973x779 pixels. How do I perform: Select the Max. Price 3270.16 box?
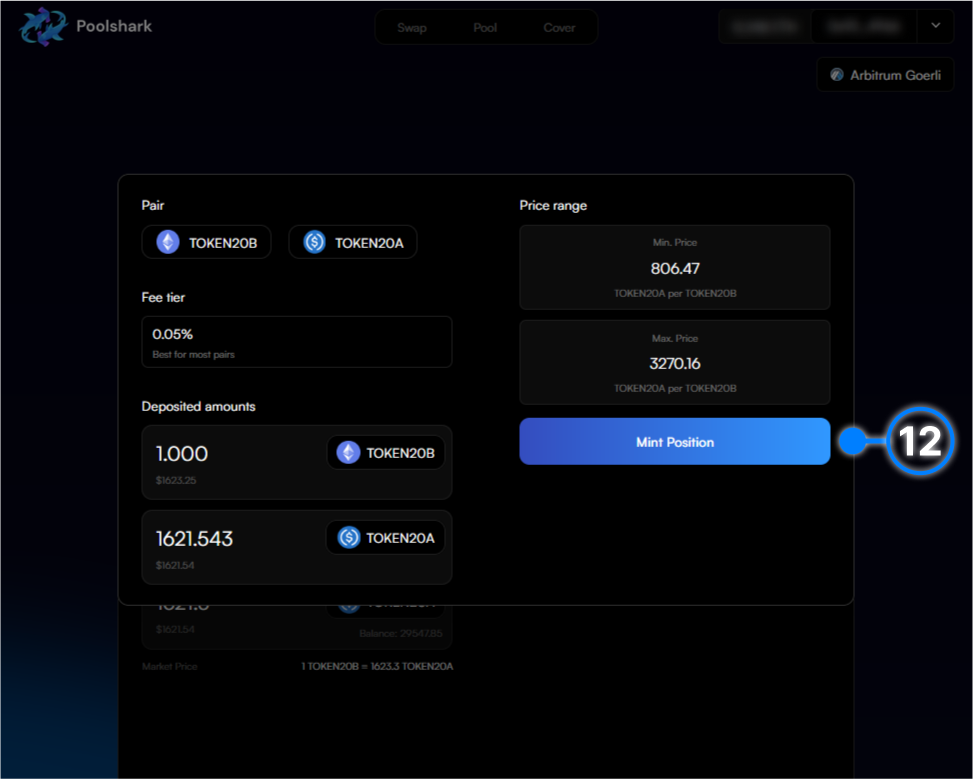pyautogui.click(x=674, y=363)
